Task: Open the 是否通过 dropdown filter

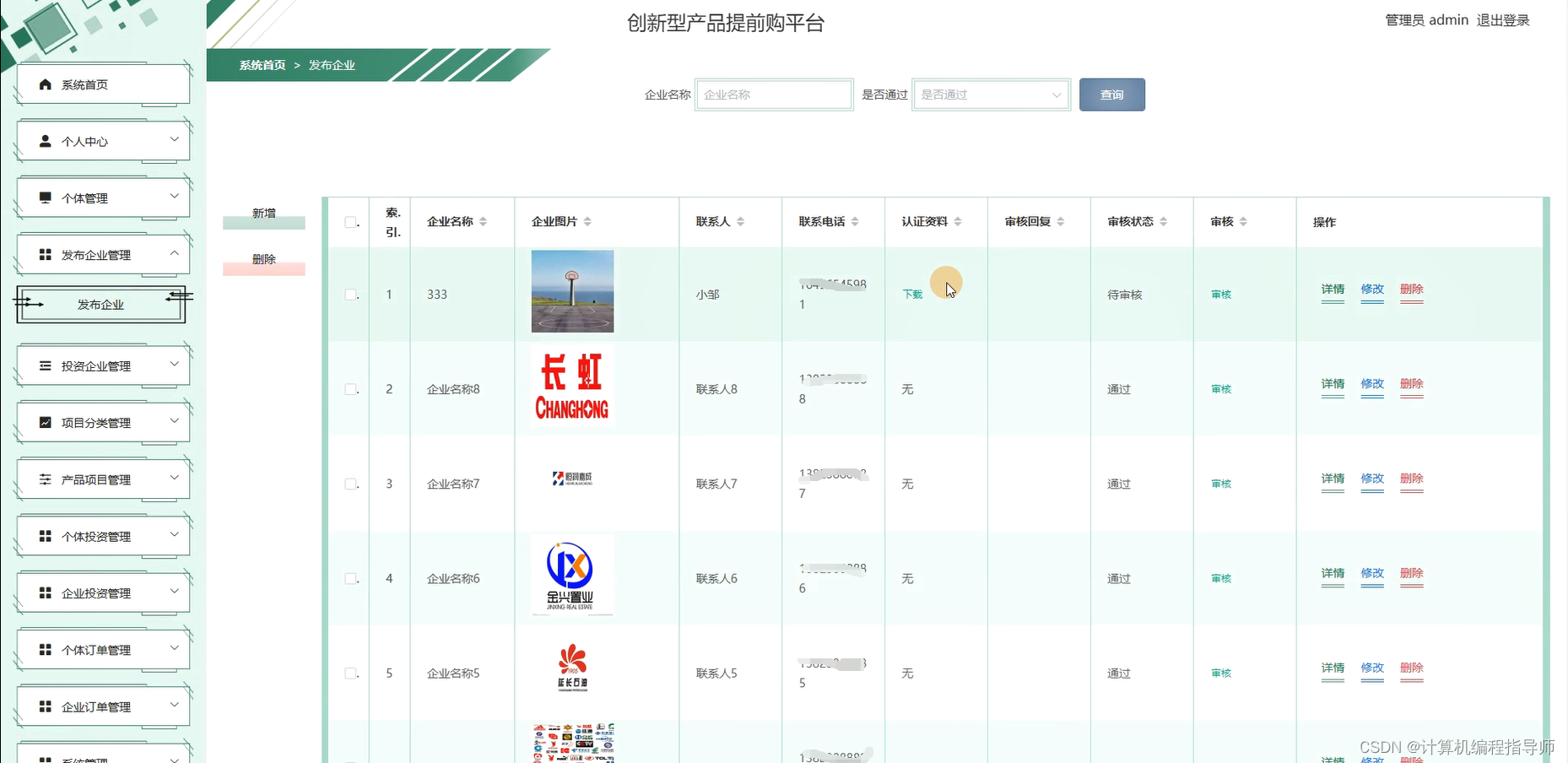Action: pos(991,95)
